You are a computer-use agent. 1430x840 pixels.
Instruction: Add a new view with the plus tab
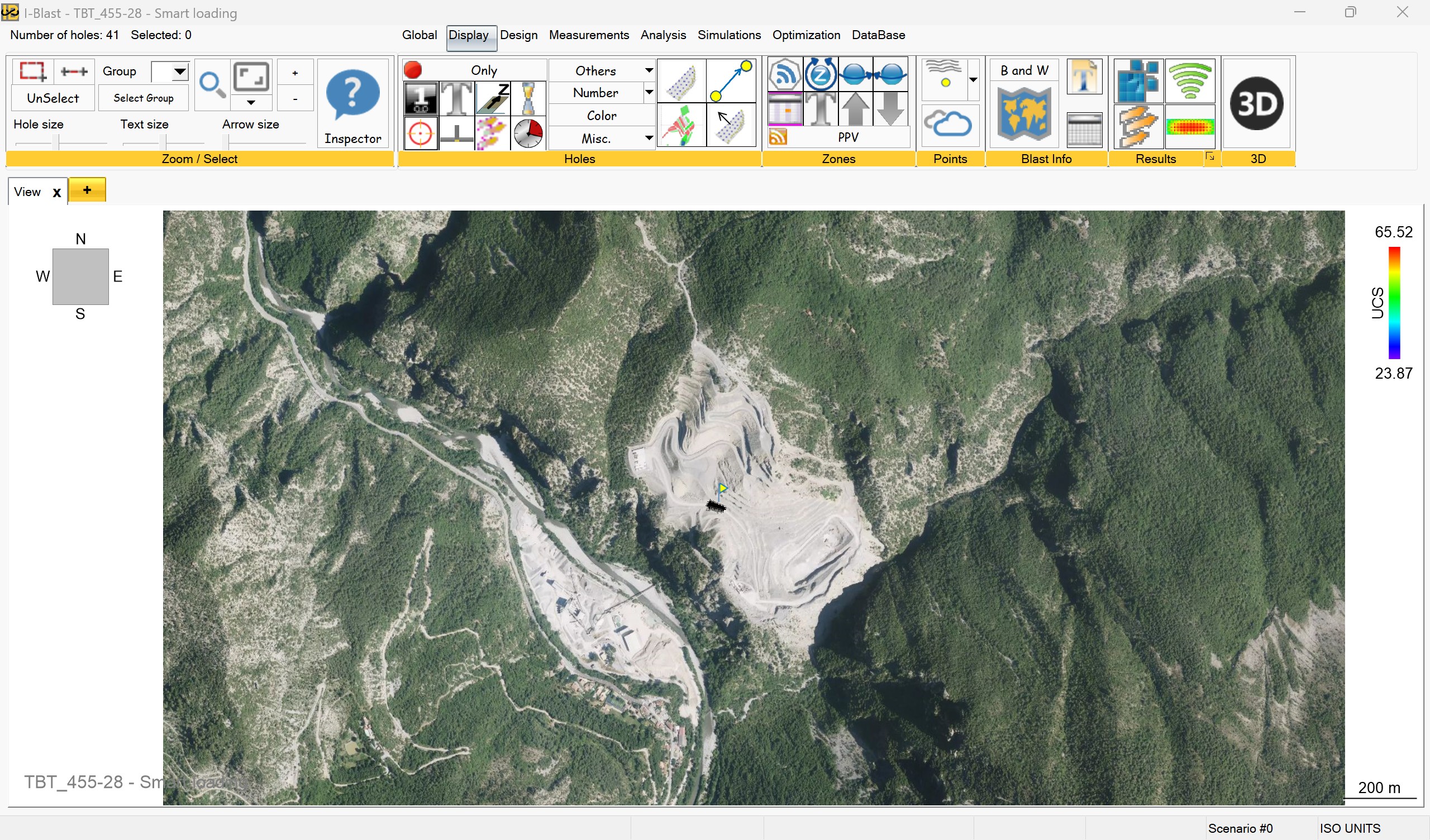coord(87,189)
